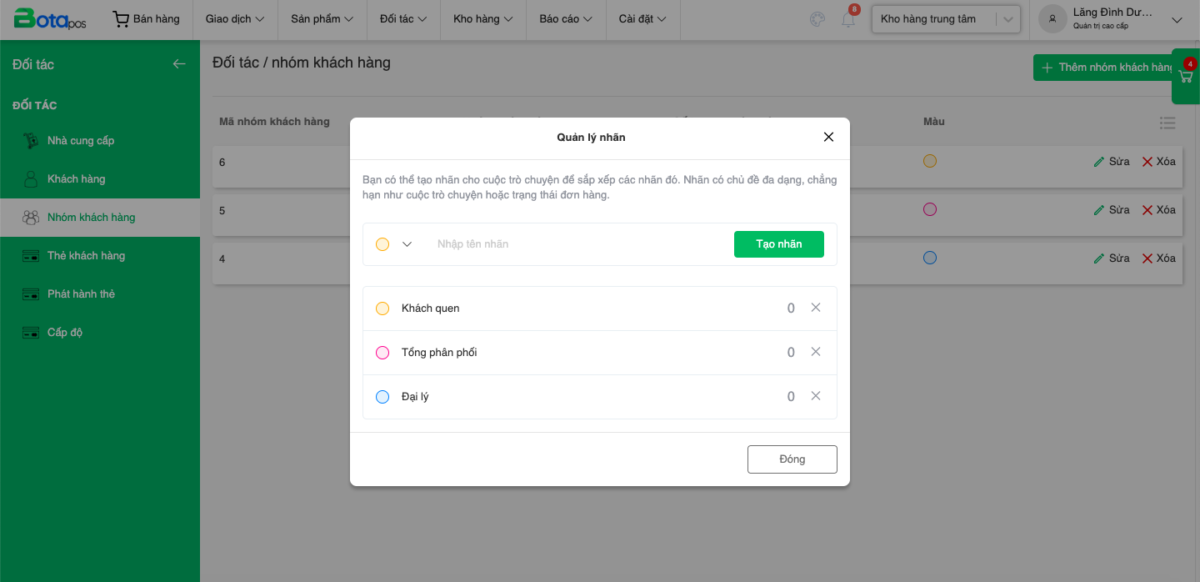This screenshot has height=582, width=1200.
Task: Click the notification bell icon
Action: click(849, 20)
